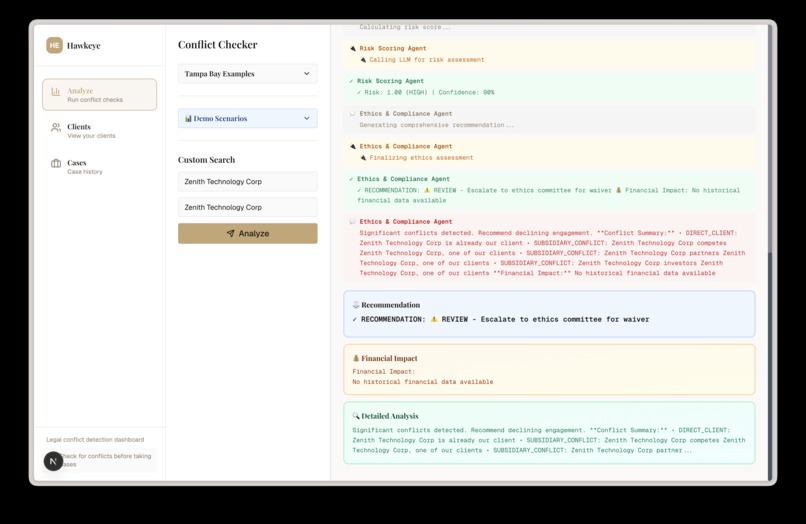Click the Cases briefcase icon
The image size is (806, 524).
[56, 164]
